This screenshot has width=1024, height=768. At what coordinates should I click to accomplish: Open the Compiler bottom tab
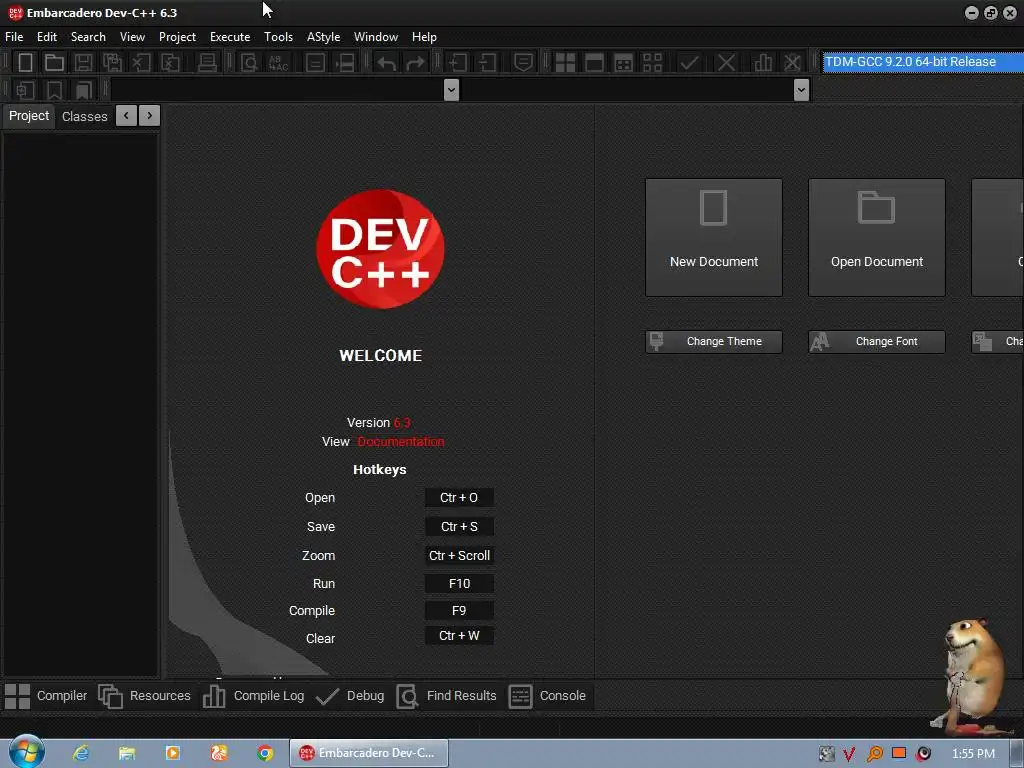[x=46, y=696]
